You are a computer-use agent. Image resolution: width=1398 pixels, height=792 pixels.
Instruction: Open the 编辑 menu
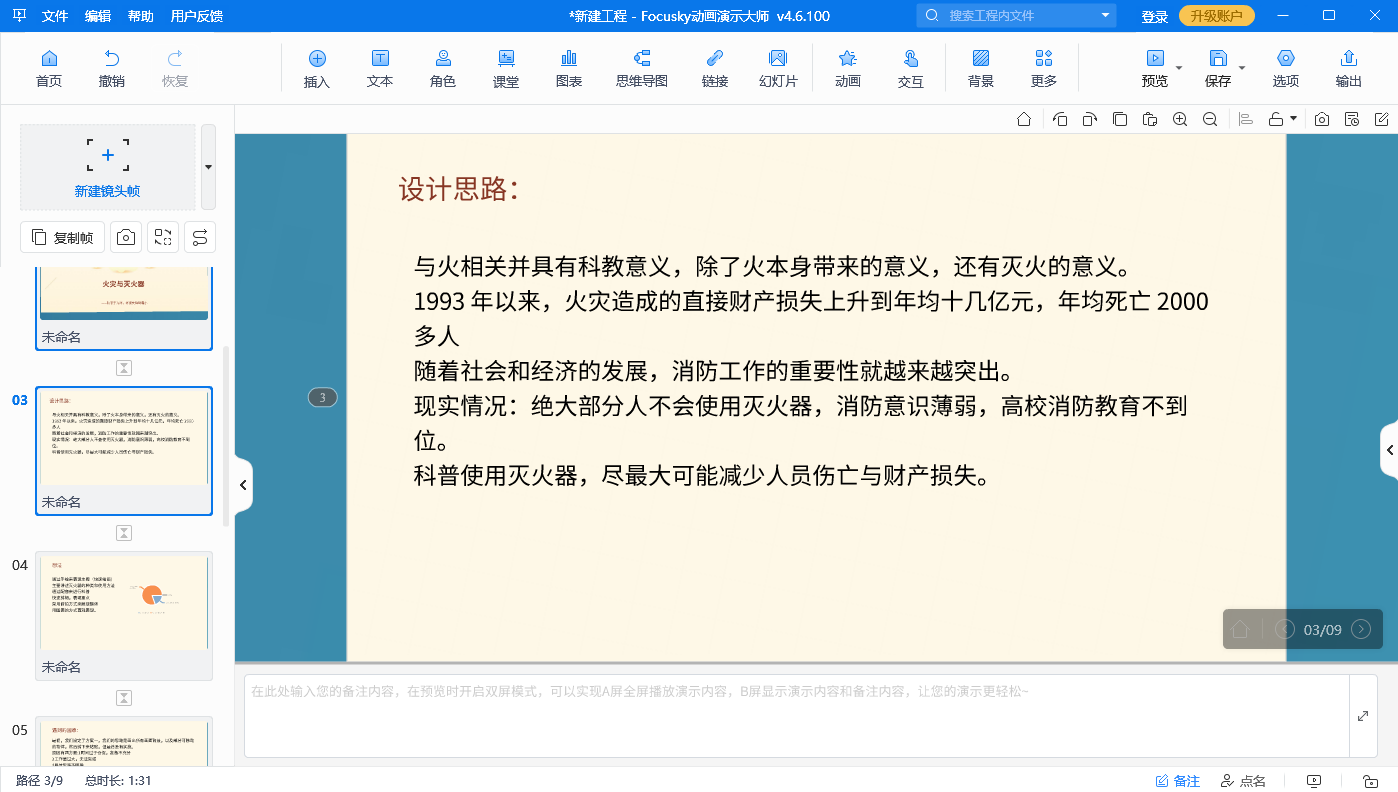(x=98, y=16)
